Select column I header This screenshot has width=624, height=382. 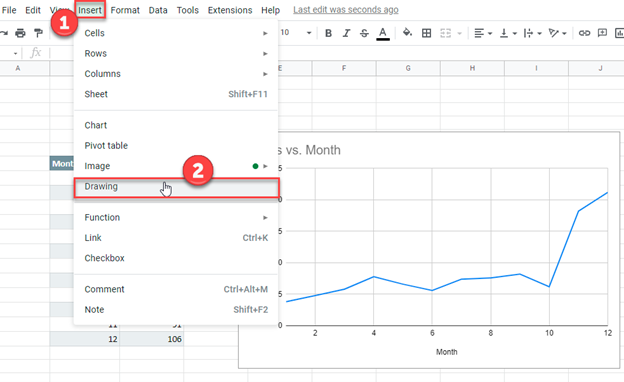point(536,68)
